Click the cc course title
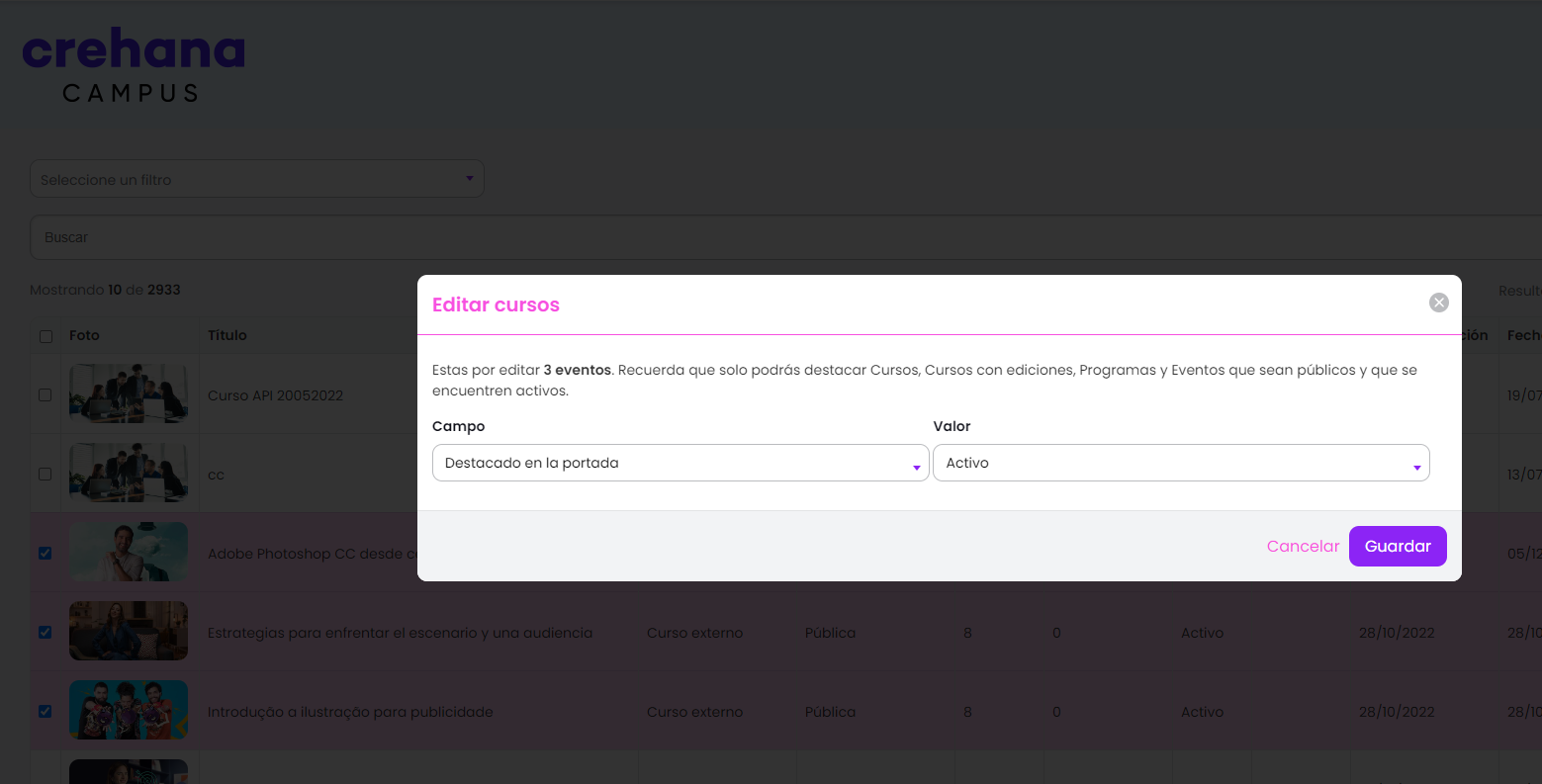 (216, 475)
